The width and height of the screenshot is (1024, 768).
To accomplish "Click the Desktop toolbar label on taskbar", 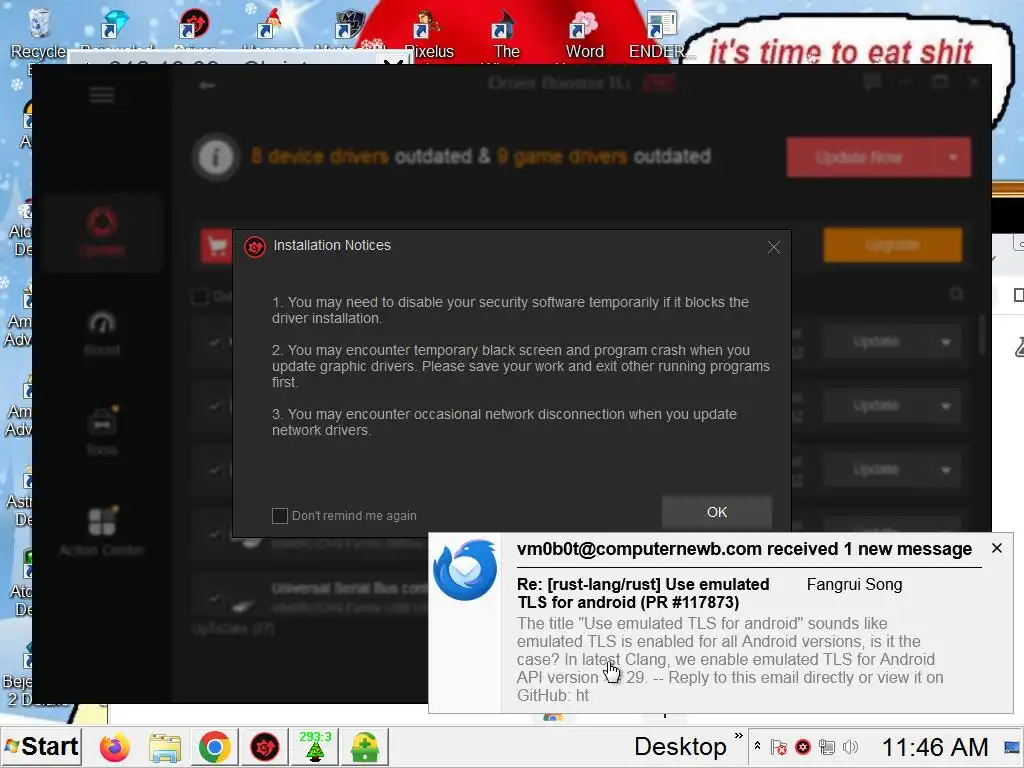I will point(680,746).
